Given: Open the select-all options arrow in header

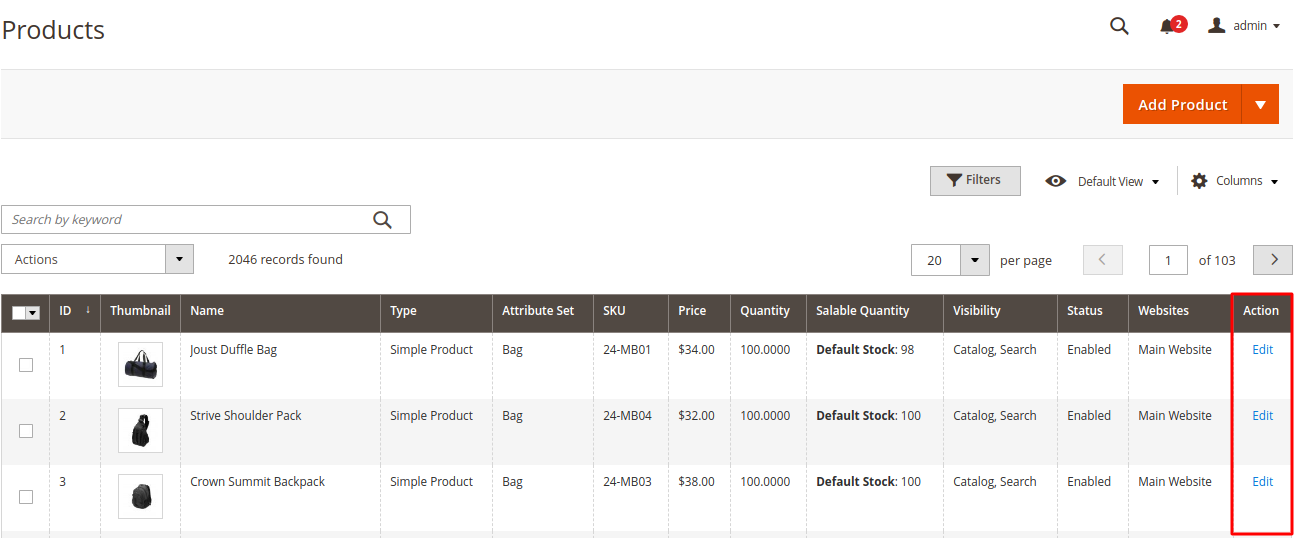Looking at the screenshot, I should point(33,312).
